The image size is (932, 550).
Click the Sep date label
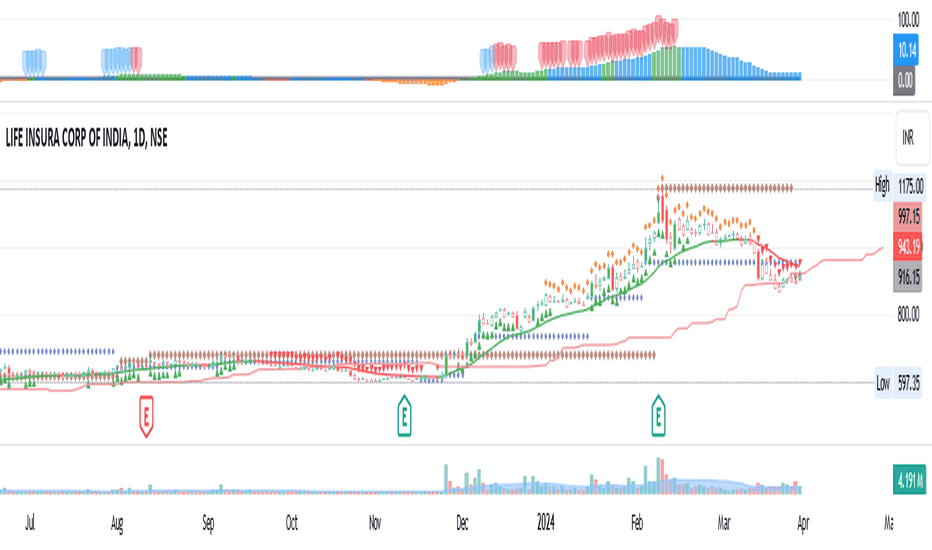208,524
